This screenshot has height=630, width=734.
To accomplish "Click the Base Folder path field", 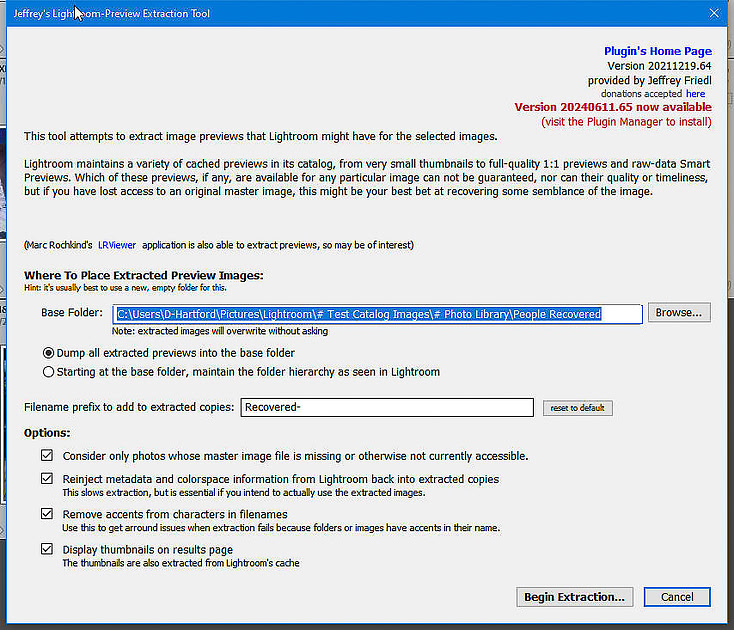I will coord(377,314).
